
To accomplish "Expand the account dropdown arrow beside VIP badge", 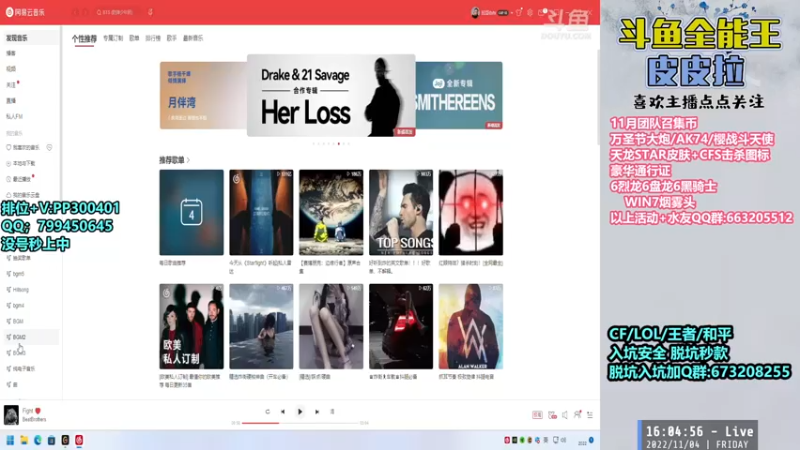I will [512, 13].
